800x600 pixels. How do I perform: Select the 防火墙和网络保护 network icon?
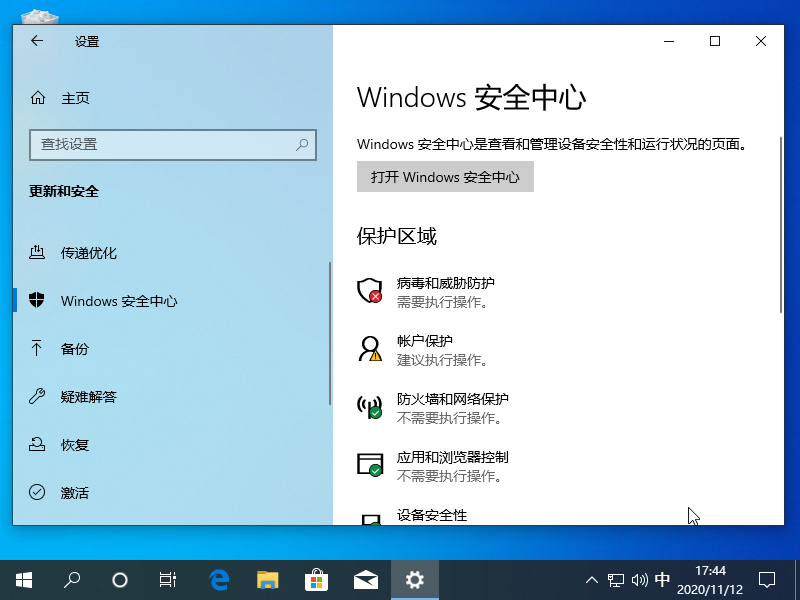[x=371, y=407]
